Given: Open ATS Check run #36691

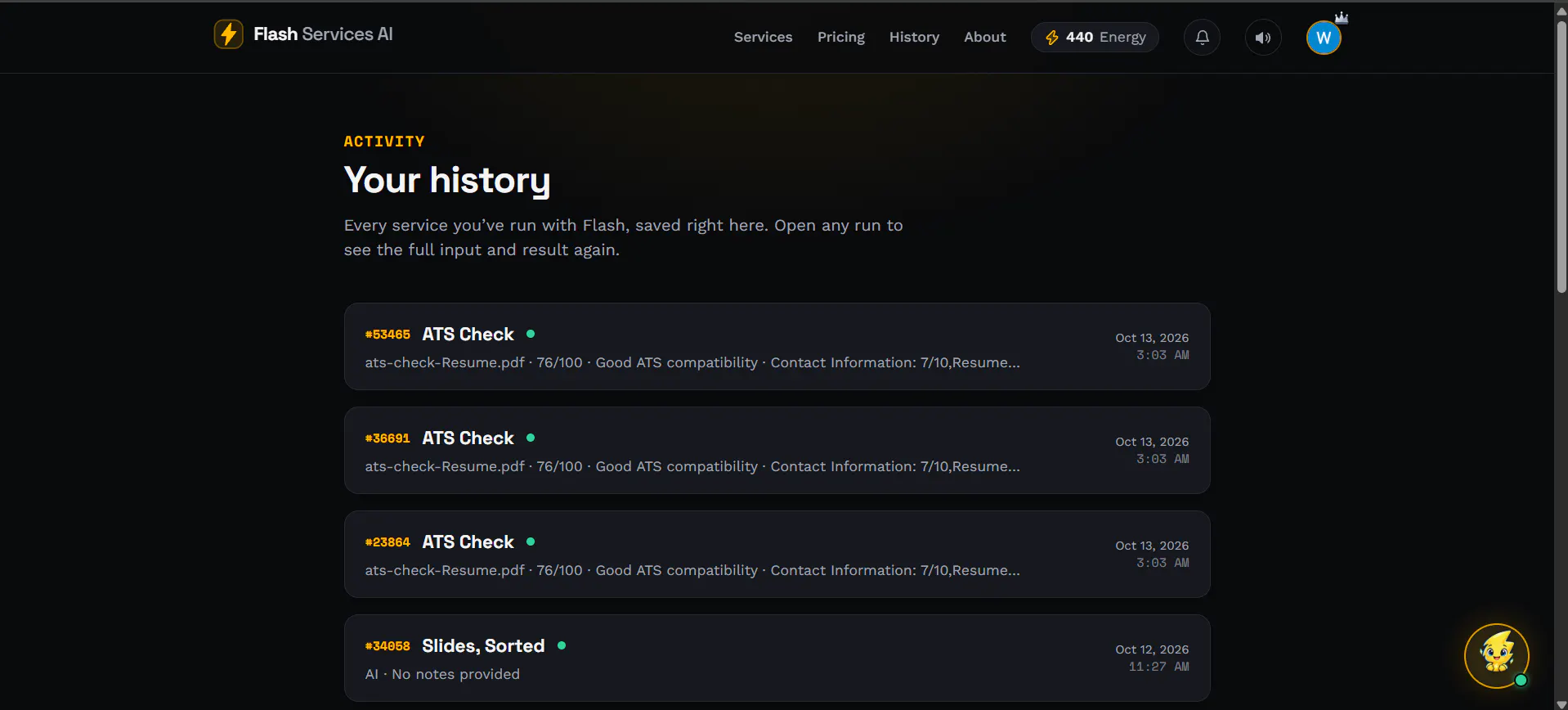Looking at the screenshot, I should (x=777, y=451).
